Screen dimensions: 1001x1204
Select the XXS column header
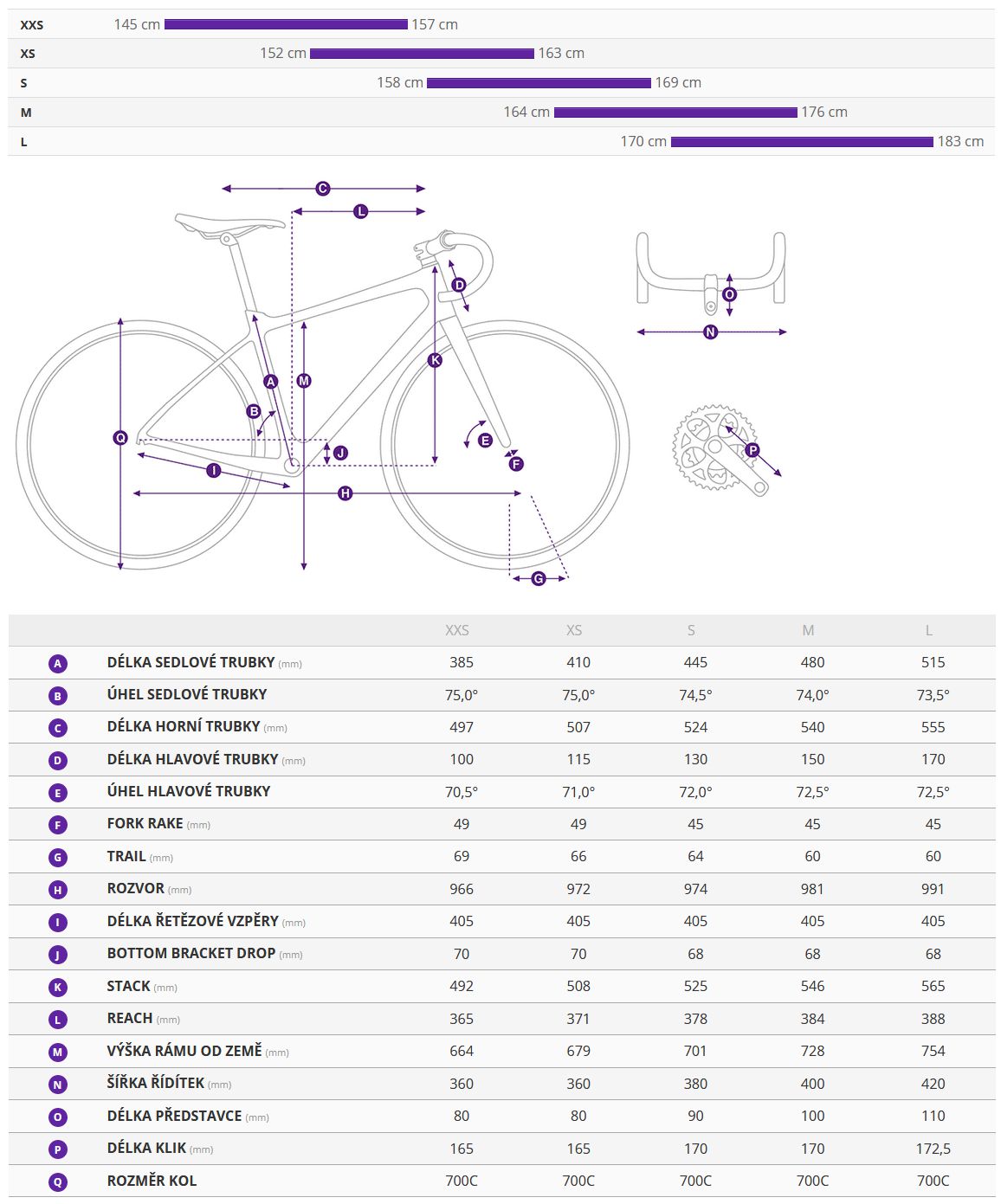click(x=457, y=630)
